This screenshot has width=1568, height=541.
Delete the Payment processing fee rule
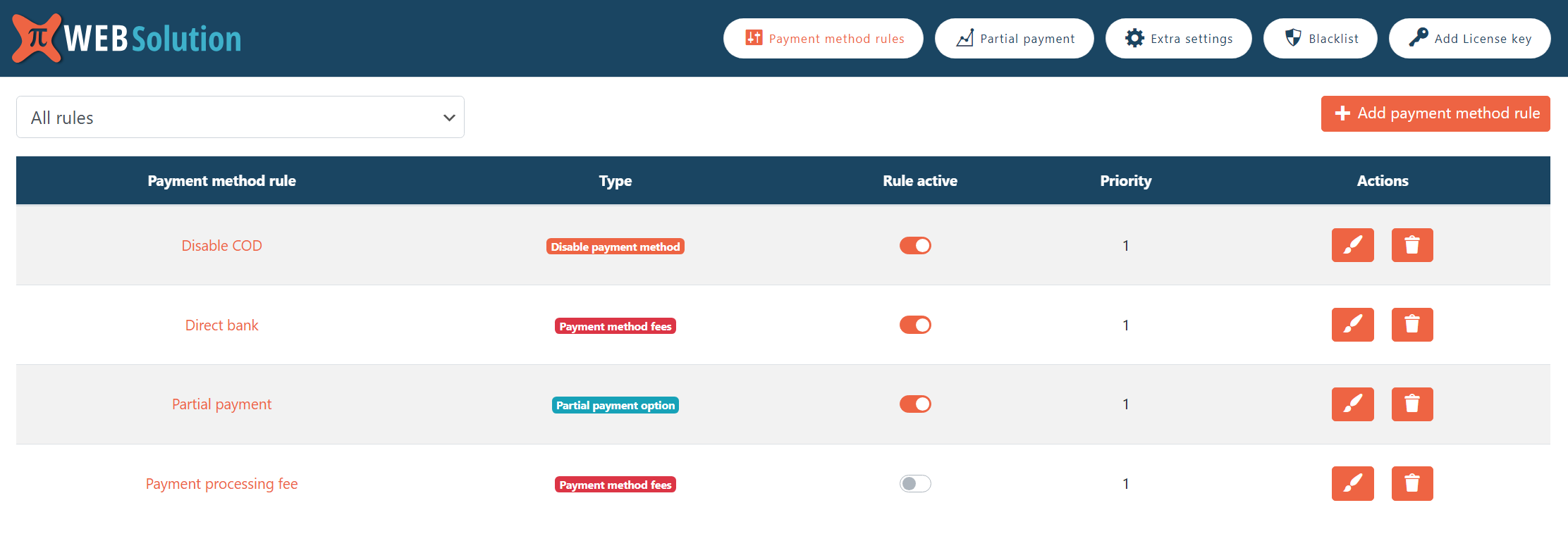pos(1411,483)
